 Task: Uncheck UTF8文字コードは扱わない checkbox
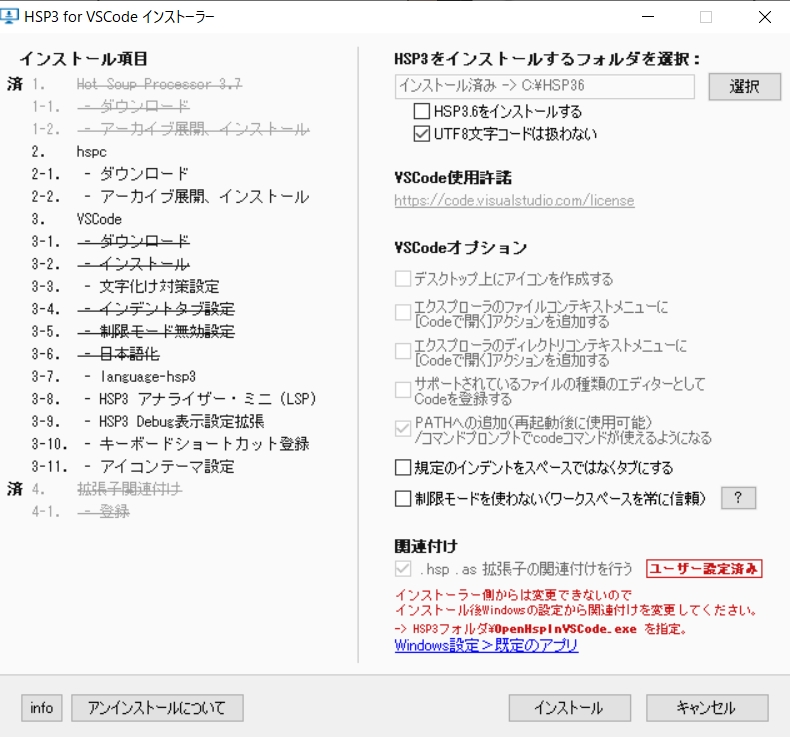(x=422, y=133)
